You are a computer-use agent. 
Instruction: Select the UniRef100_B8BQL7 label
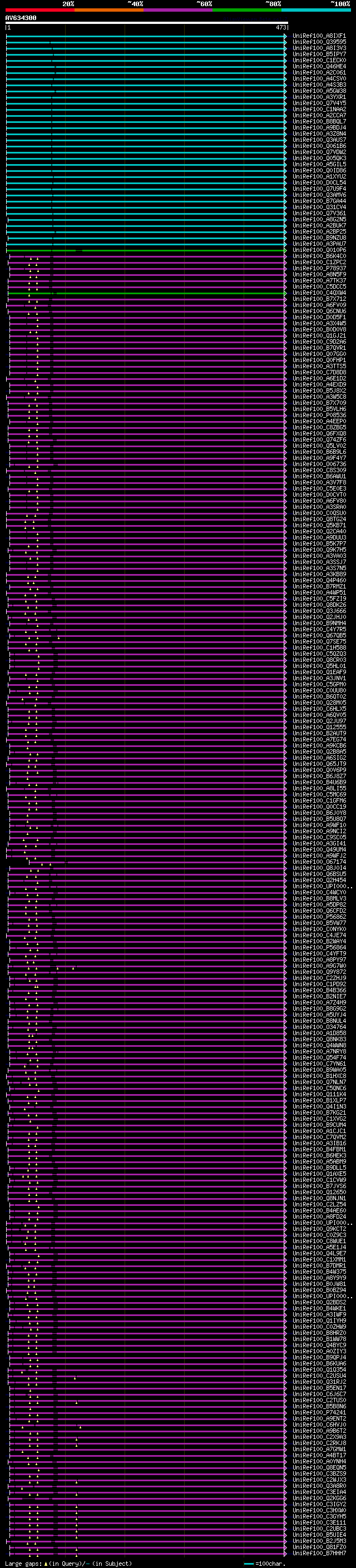coord(319,122)
